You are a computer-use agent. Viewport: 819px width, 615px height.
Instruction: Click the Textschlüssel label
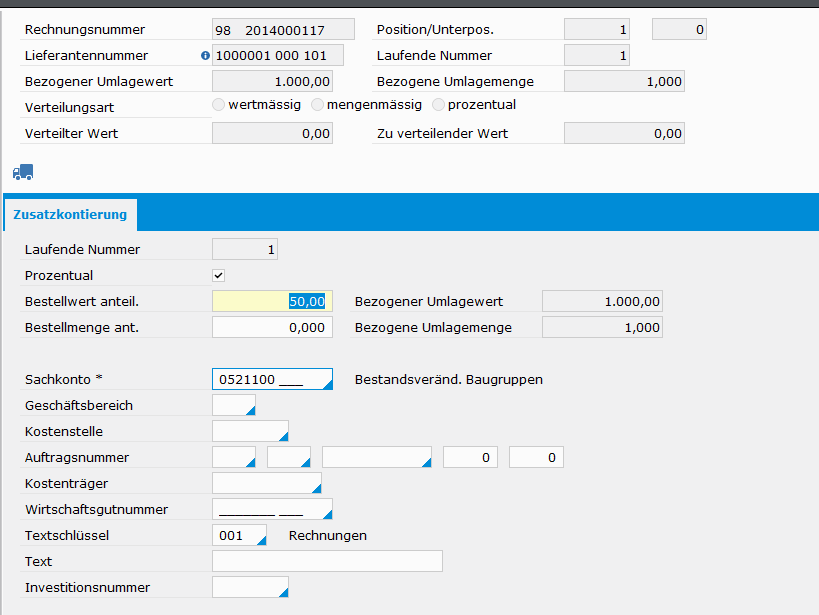[67, 536]
